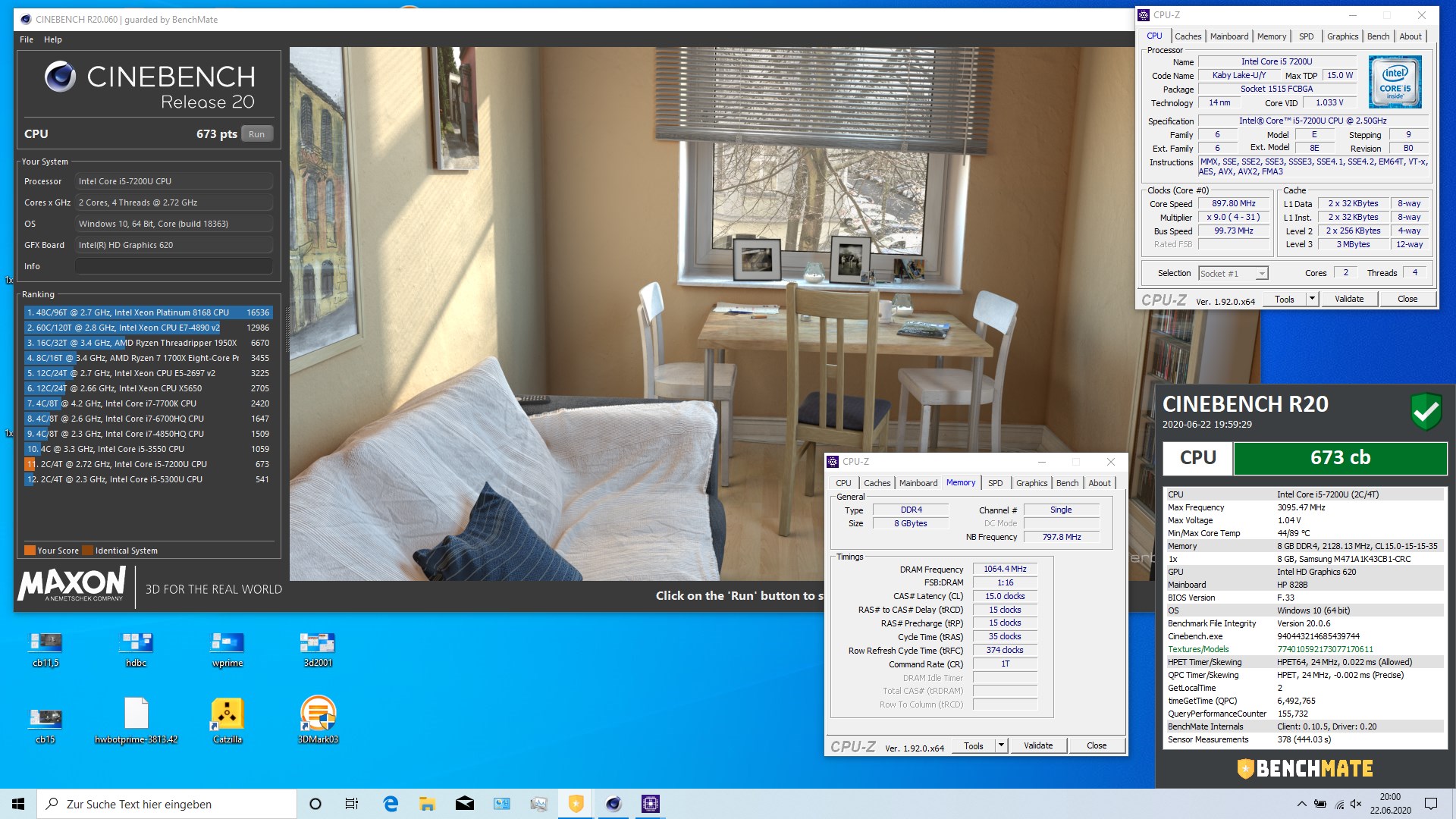
Task: Click the Cinebench logo sphere icon
Action: pos(60,77)
